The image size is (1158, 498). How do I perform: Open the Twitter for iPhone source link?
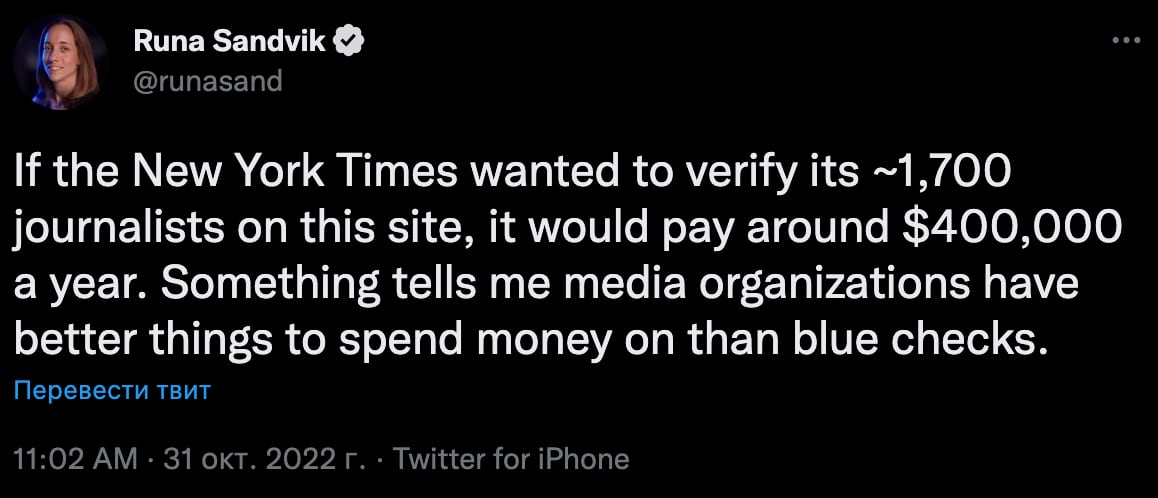pos(511,459)
